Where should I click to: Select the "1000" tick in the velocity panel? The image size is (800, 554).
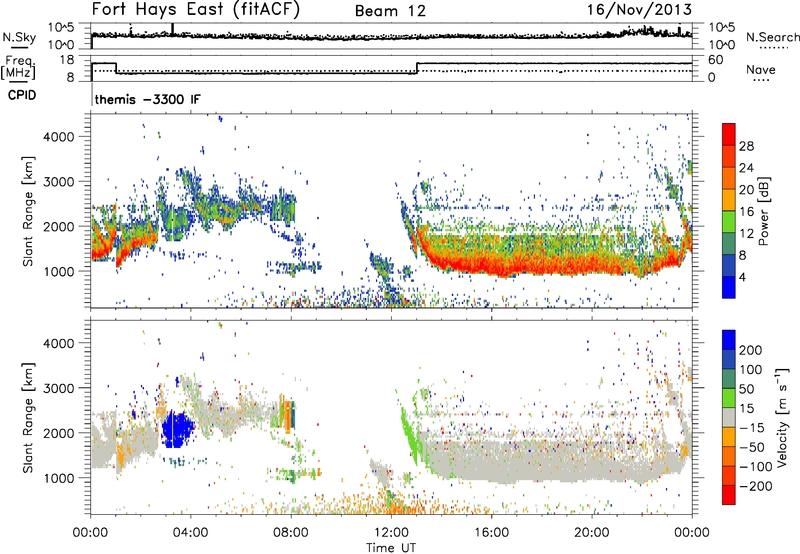[x=58, y=478]
